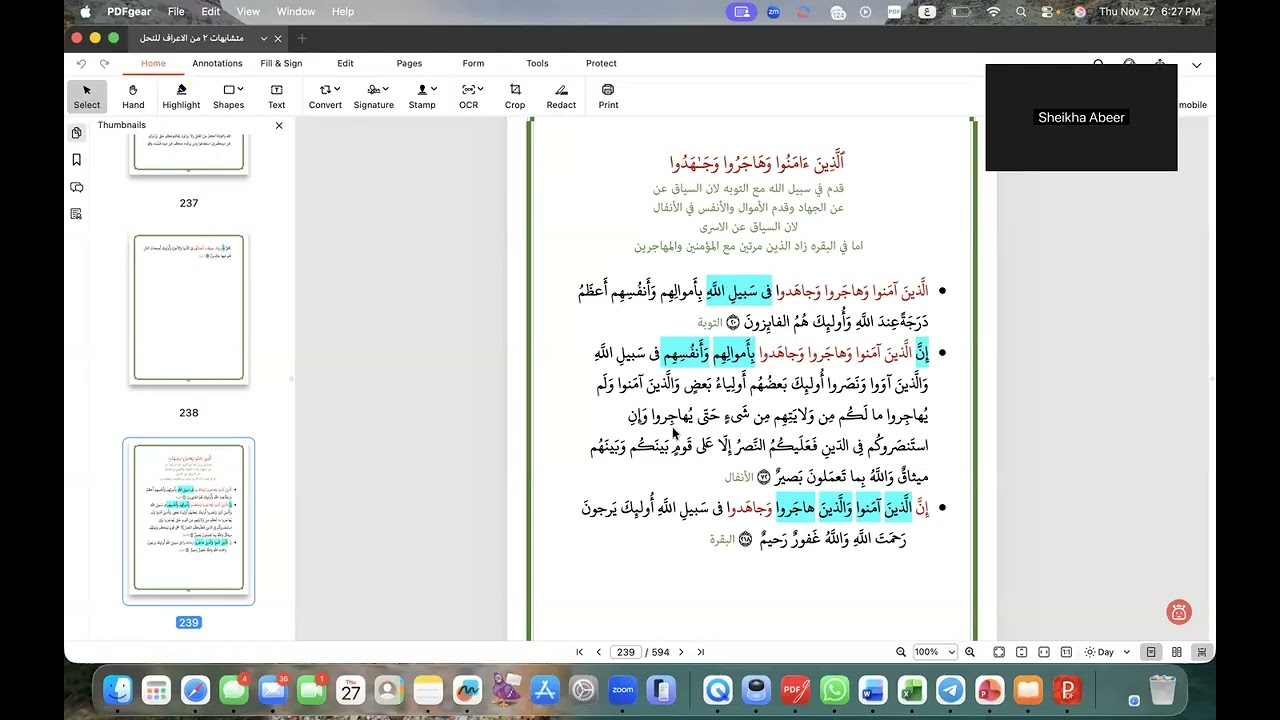Open the Window menu in menu bar
The height and width of the screenshot is (720, 1280).
pyautogui.click(x=296, y=11)
